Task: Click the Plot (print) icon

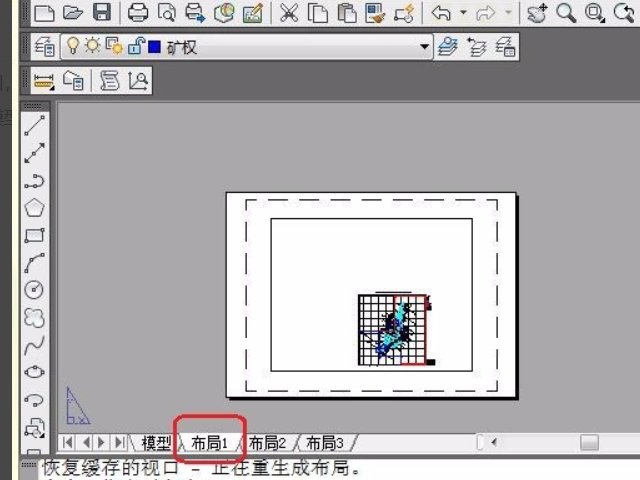Action: coord(138,13)
